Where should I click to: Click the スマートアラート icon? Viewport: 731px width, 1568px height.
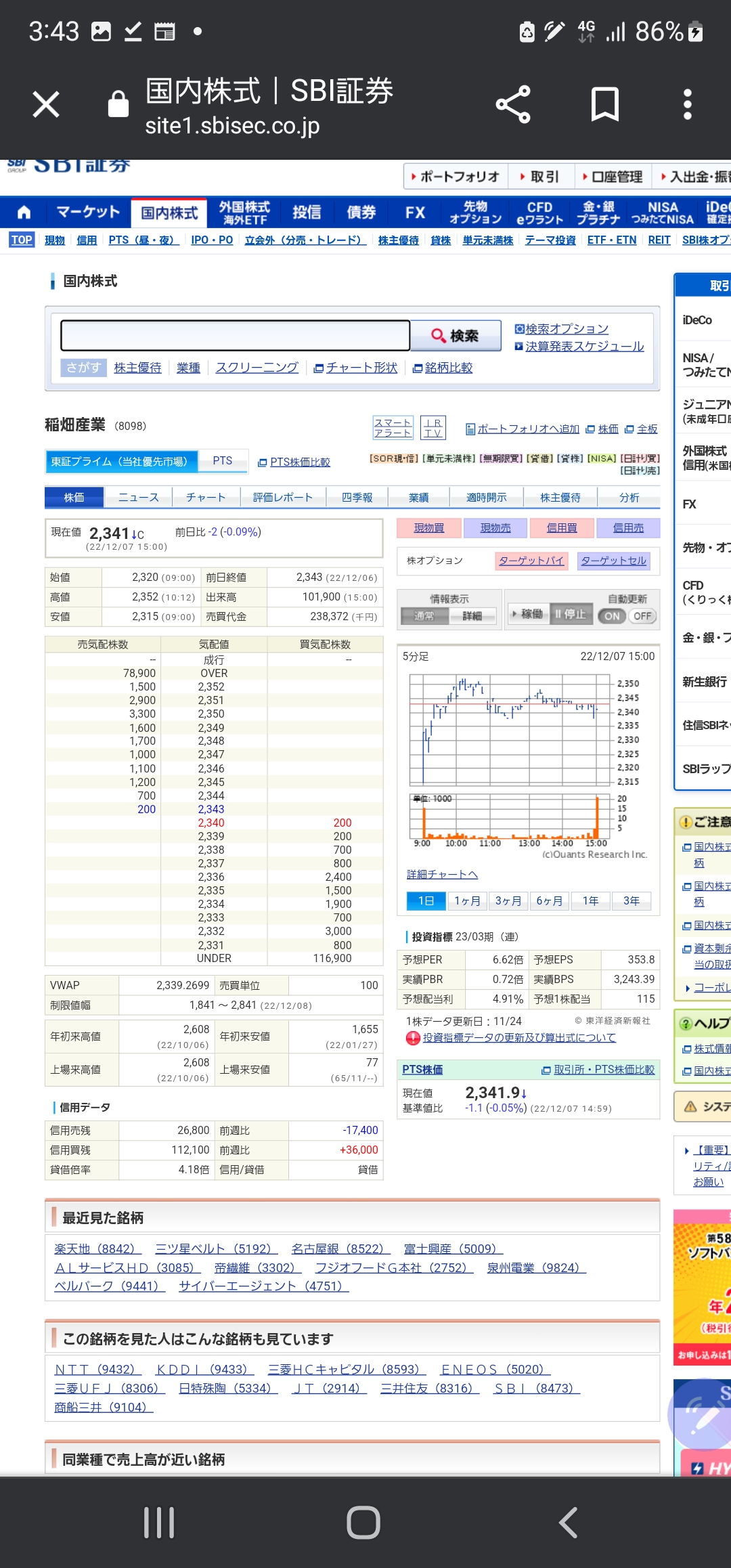pos(393,427)
